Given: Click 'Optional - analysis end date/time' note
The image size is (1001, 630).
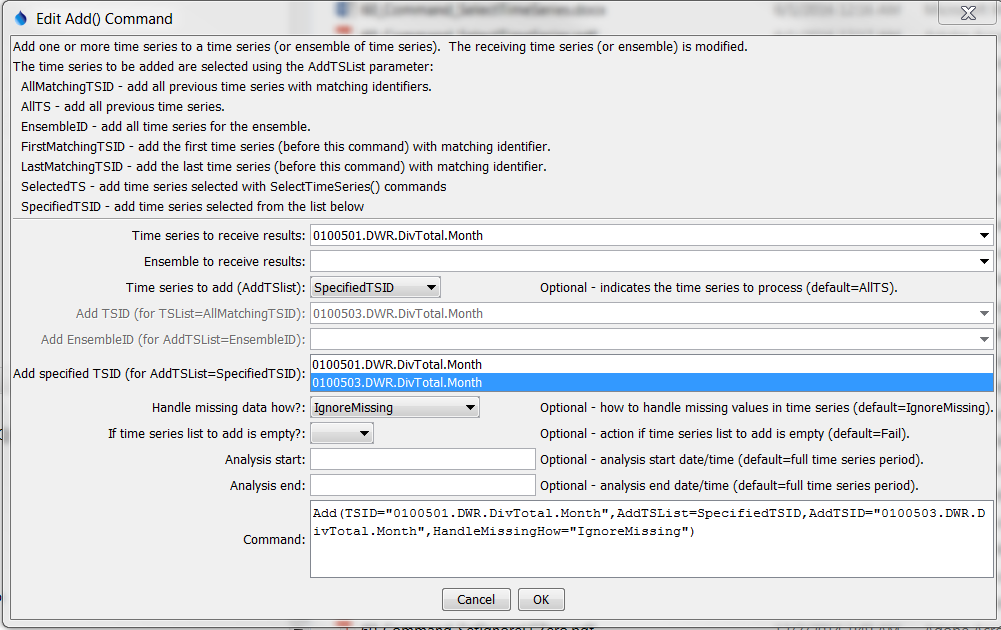Looking at the screenshot, I should coord(729,486).
